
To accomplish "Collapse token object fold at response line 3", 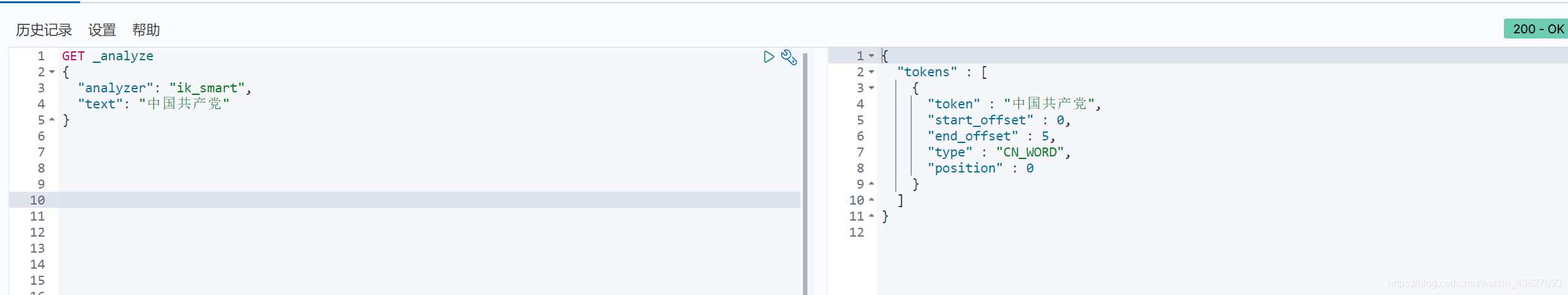I will tap(871, 88).
